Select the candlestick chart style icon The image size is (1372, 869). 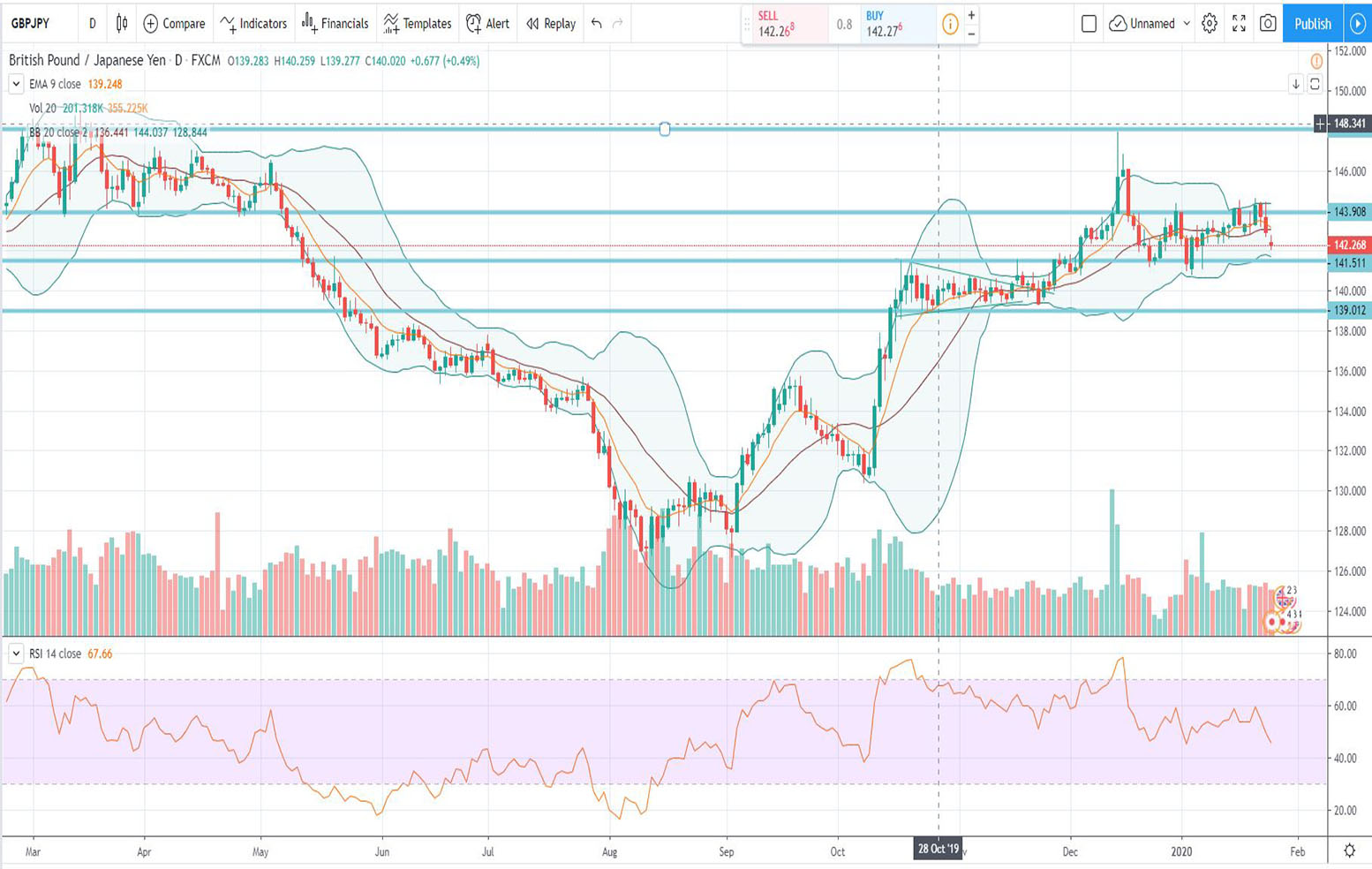121,24
